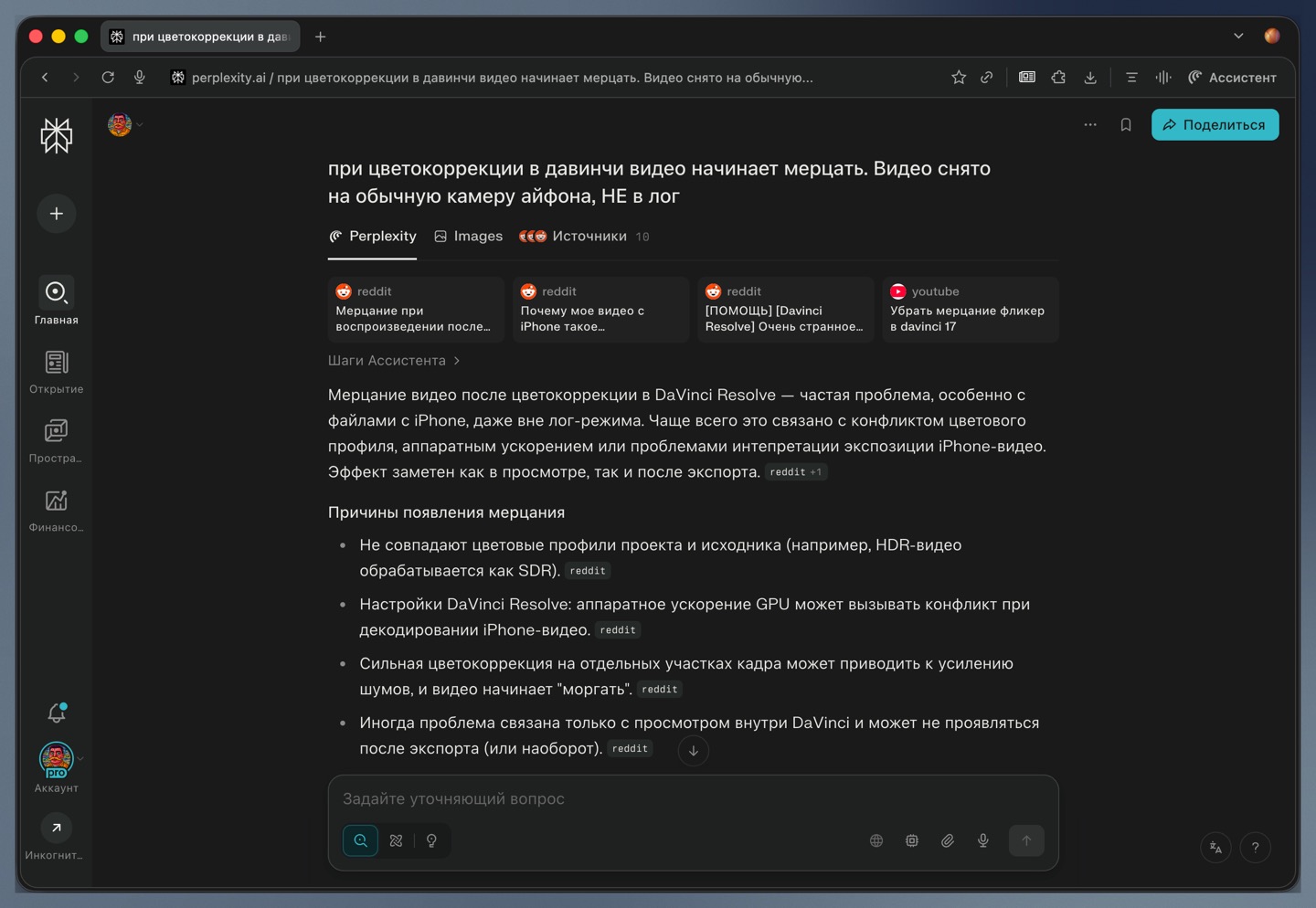Switch to the Perplexity answer tab

point(373,237)
